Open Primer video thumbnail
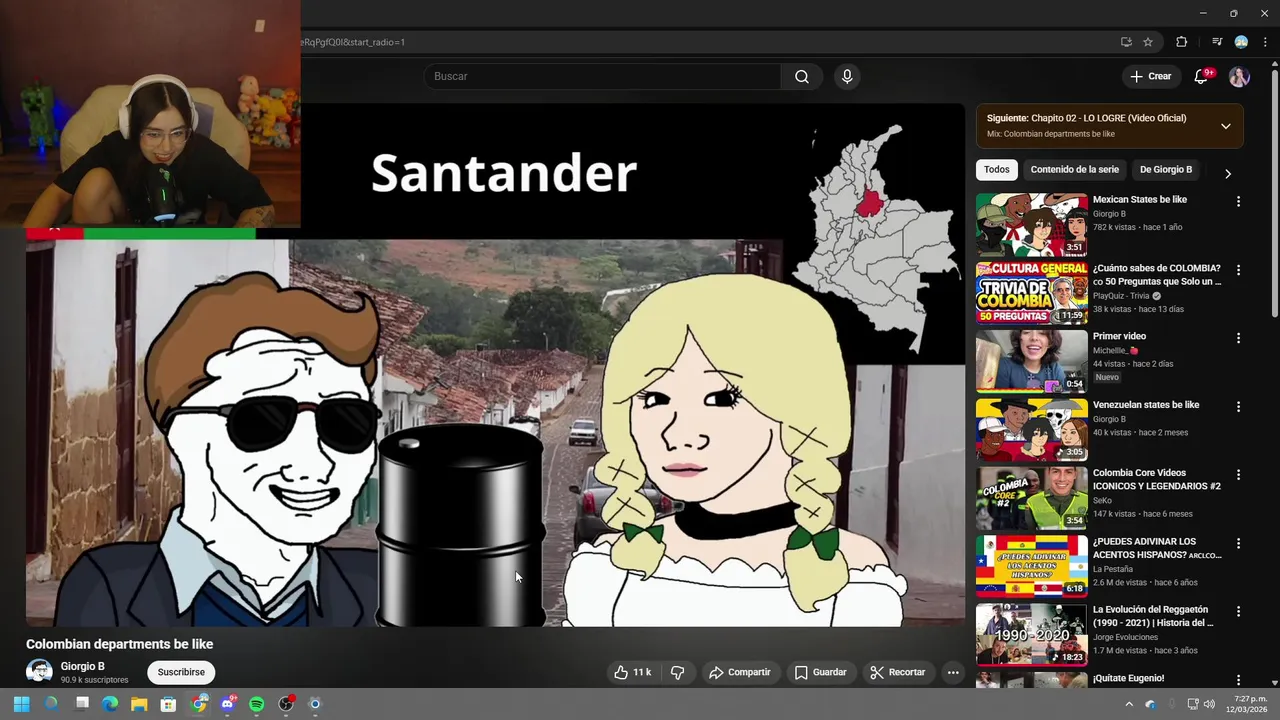The height and width of the screenshot is (720, 1280). [1031, 361]
